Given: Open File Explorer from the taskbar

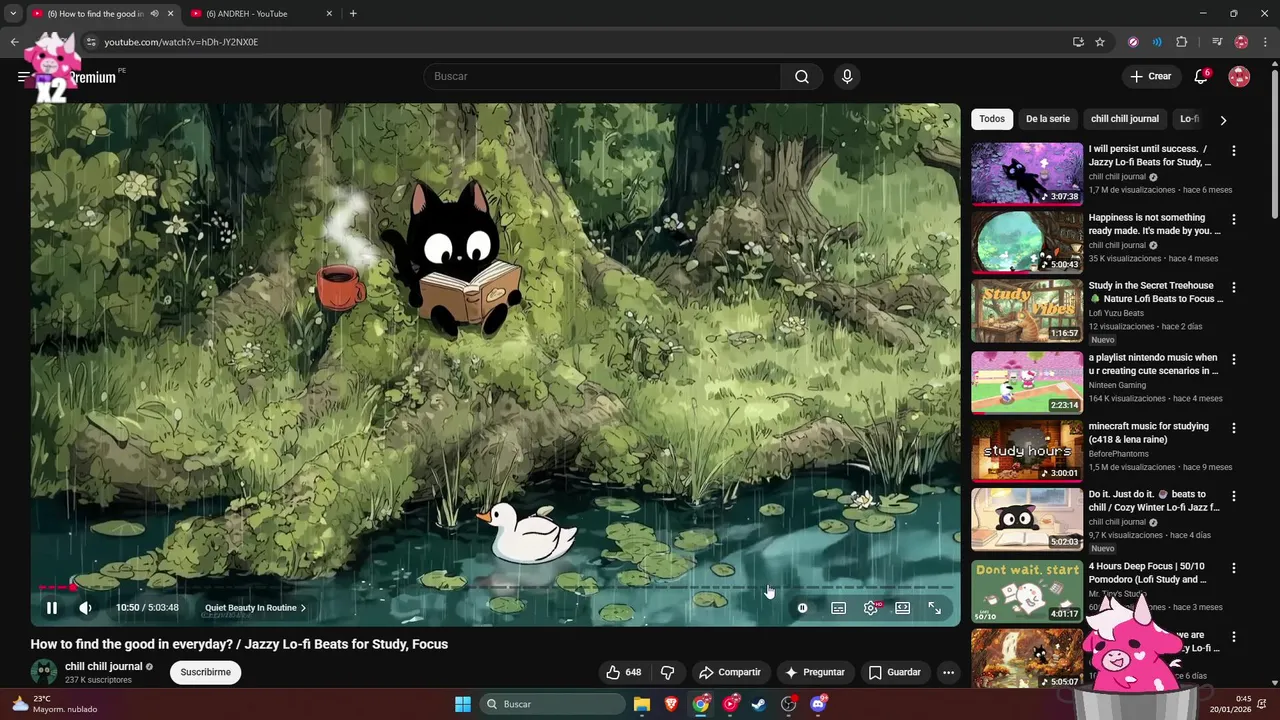Looking at the screenshot, I should [642, 704].
